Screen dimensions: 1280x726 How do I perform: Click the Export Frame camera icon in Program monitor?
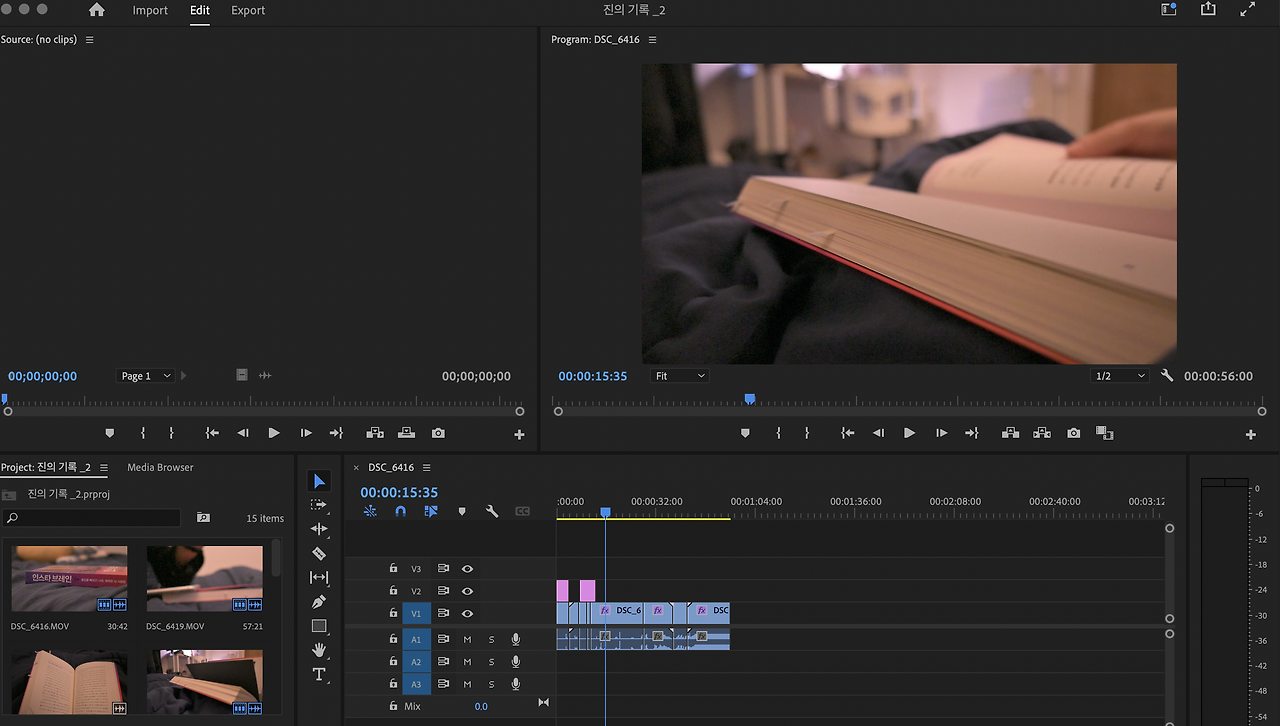(1073, 433)
